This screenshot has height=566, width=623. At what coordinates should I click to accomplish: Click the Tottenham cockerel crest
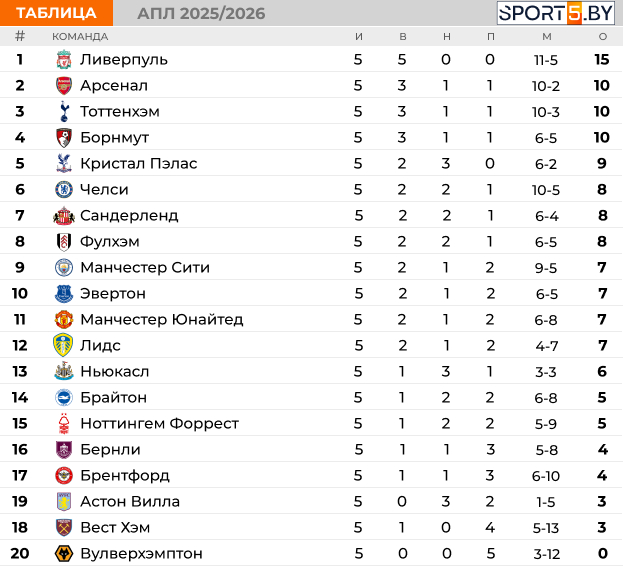(x=64, y=112)
